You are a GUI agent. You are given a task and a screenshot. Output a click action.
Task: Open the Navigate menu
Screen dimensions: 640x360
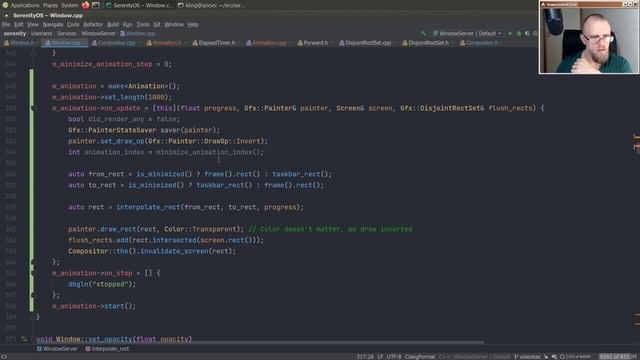[x=53, y=24]
